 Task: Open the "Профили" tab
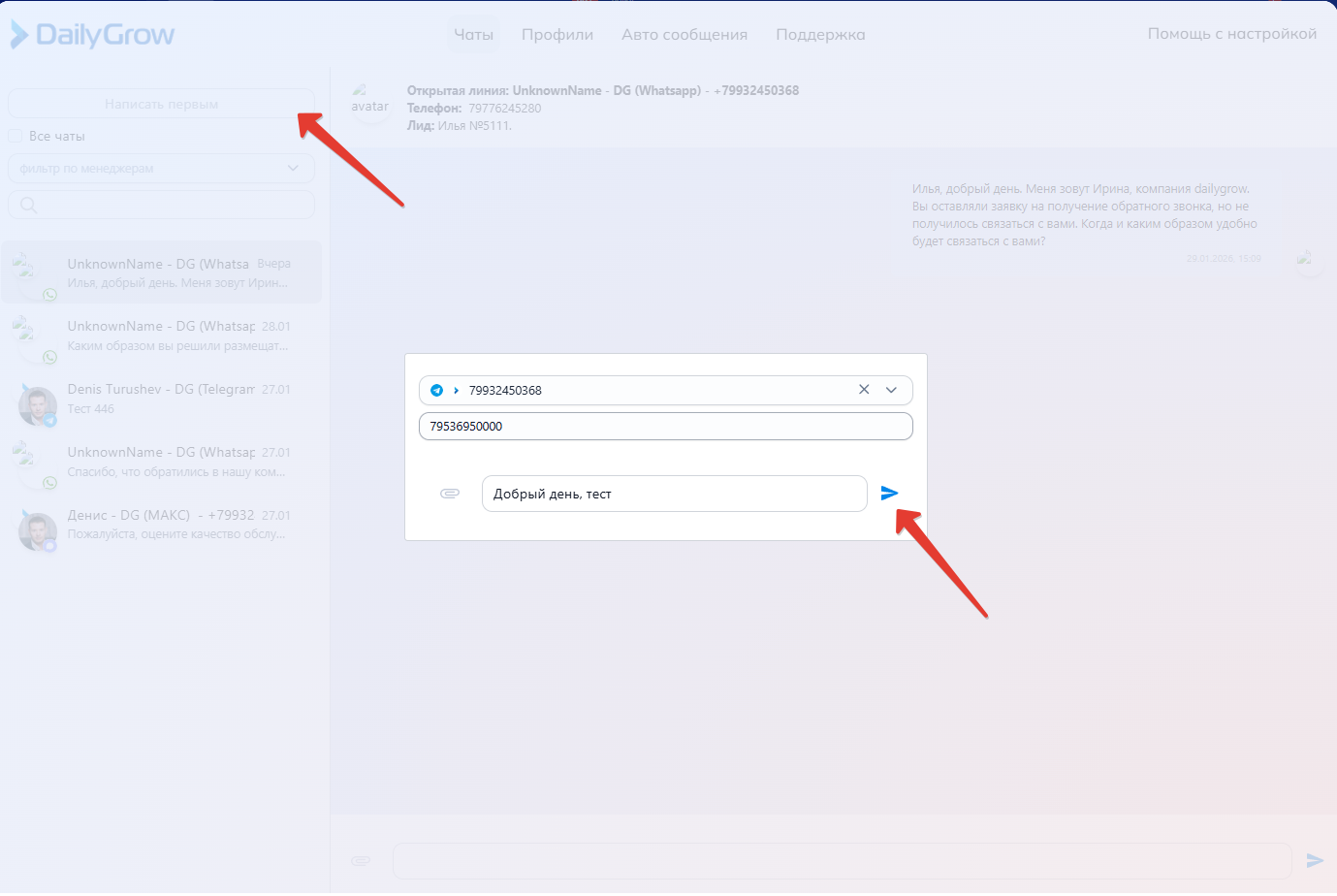click(557, 35)
